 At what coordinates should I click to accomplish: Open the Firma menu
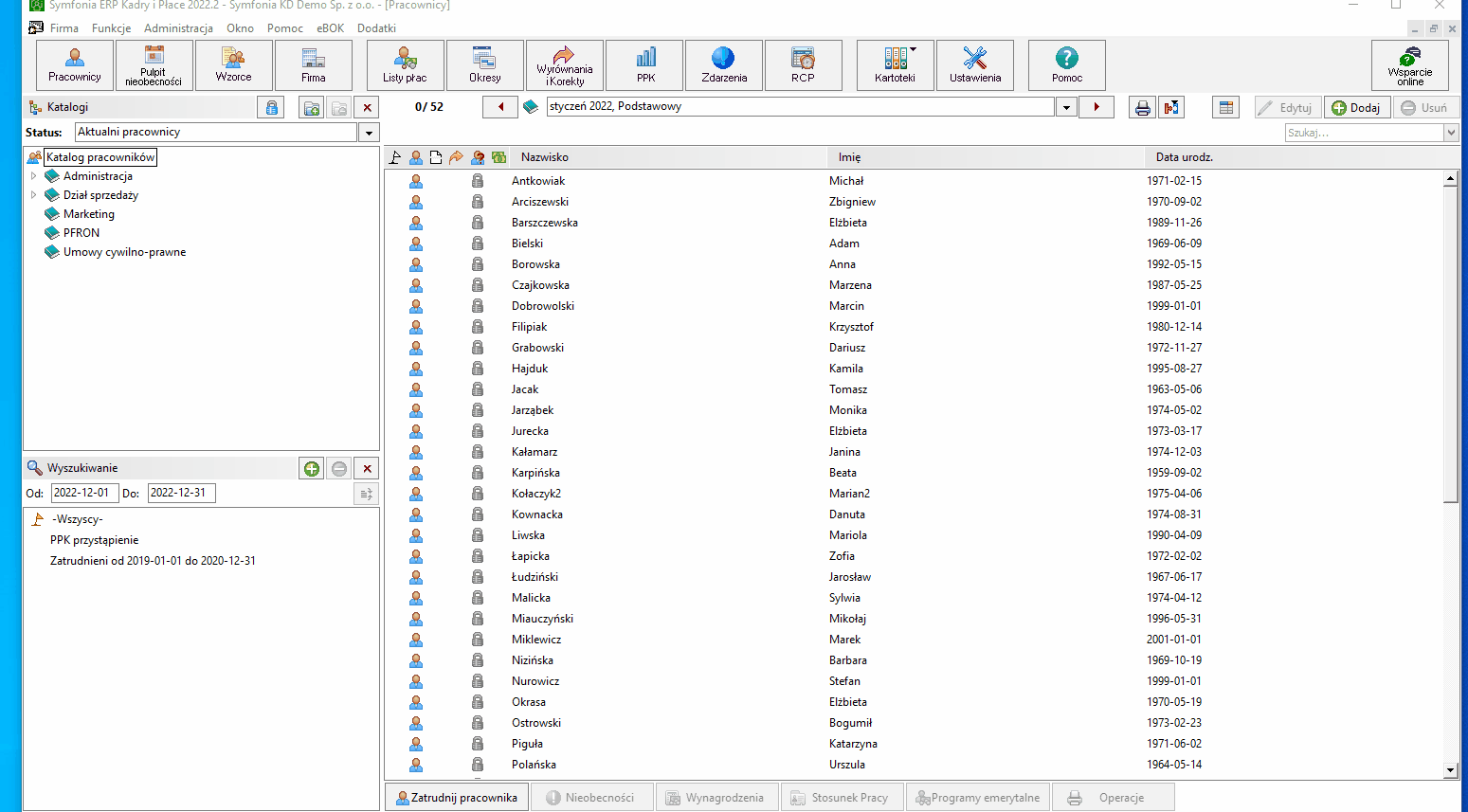pyautogui.click(x=64, y=28)
